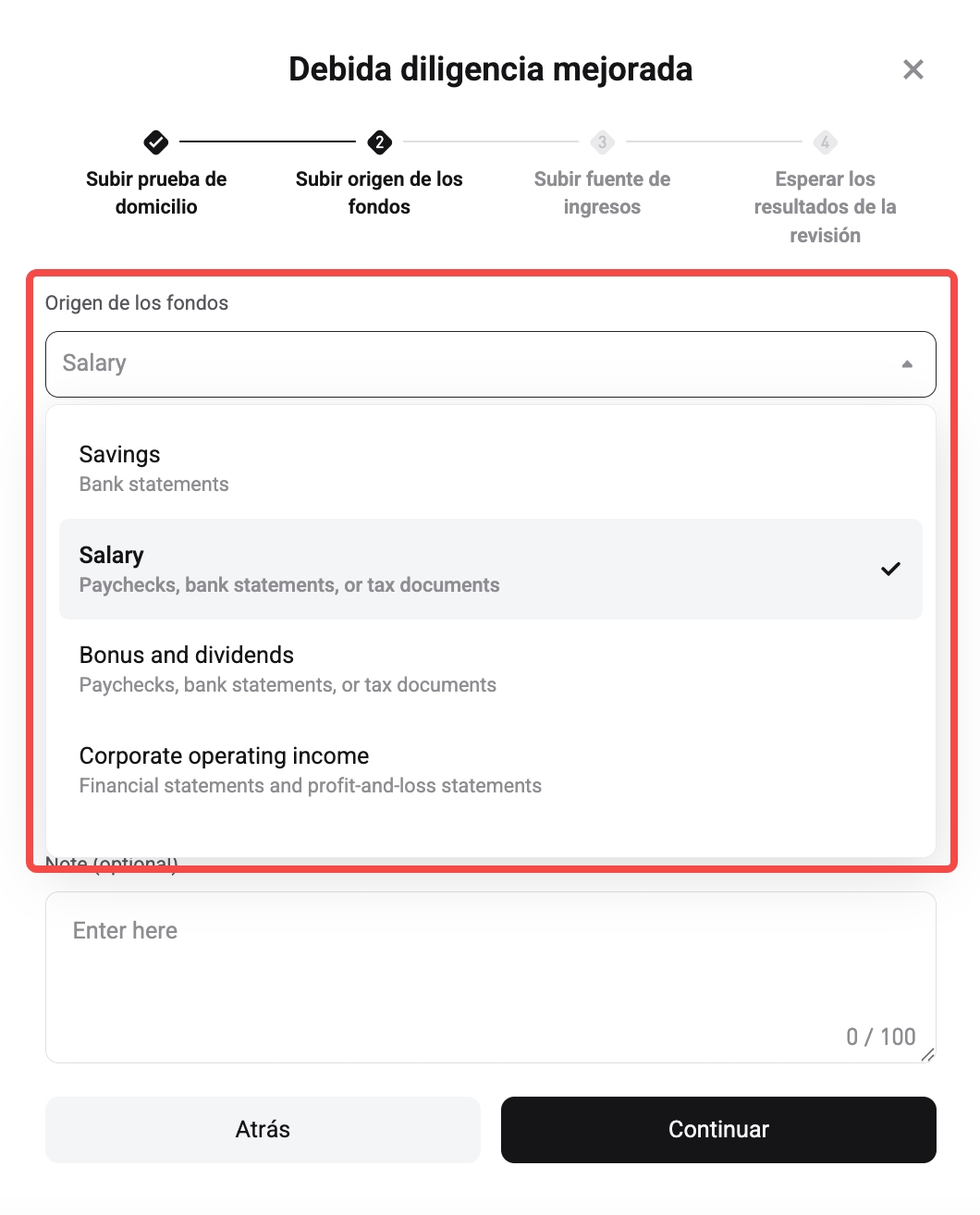Viewport: 980px width, 1215px height.
Task: Click the X icon to dismiss the dialog
Action: [x=913, y=69]
